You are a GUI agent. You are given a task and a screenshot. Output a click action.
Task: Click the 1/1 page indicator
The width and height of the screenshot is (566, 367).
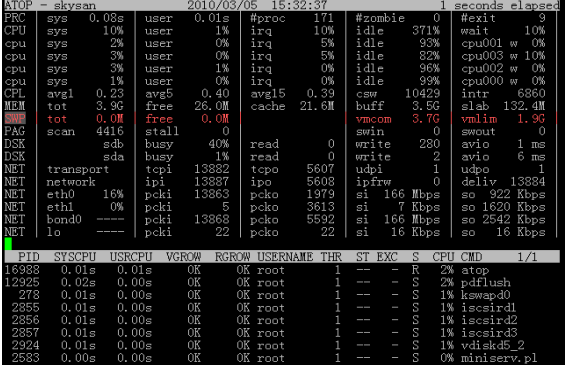pyautogui.click(x=527, y=257)
